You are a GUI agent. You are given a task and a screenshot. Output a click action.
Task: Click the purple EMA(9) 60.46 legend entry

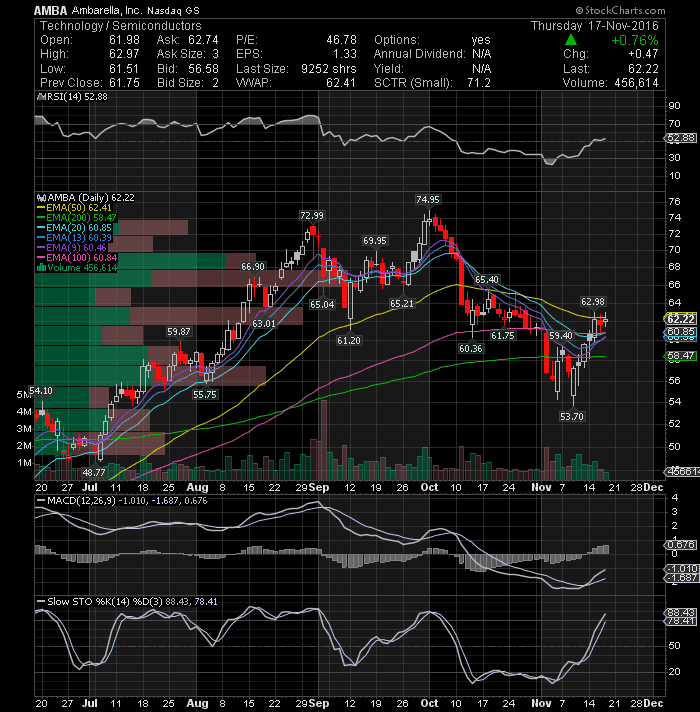click(72, 248)
